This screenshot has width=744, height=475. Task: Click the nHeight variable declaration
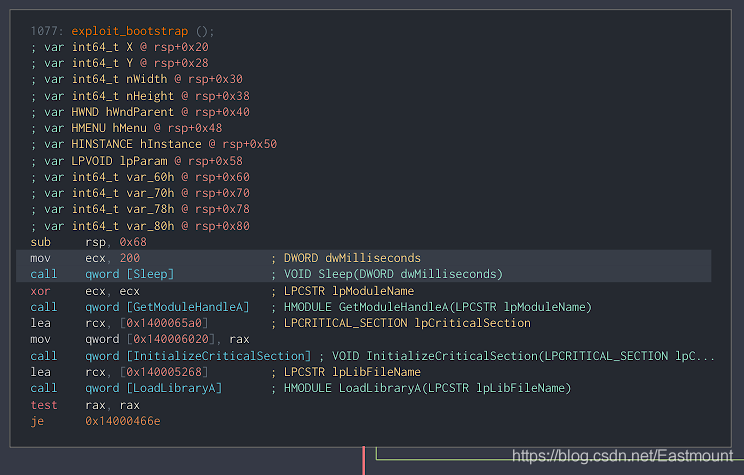pos(140,96)
